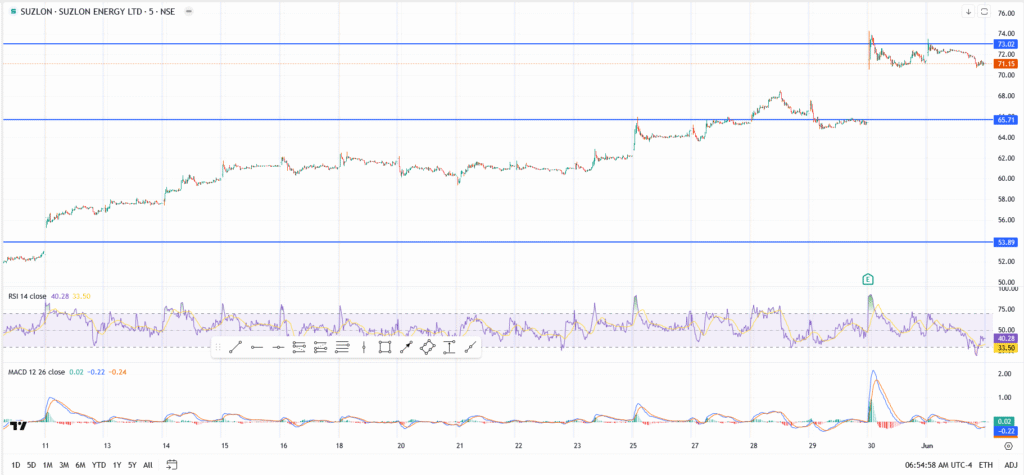Click the MACD 12 26 close indicator label
This screenshot has height=475, width=1024.
[x=36, y=372]
